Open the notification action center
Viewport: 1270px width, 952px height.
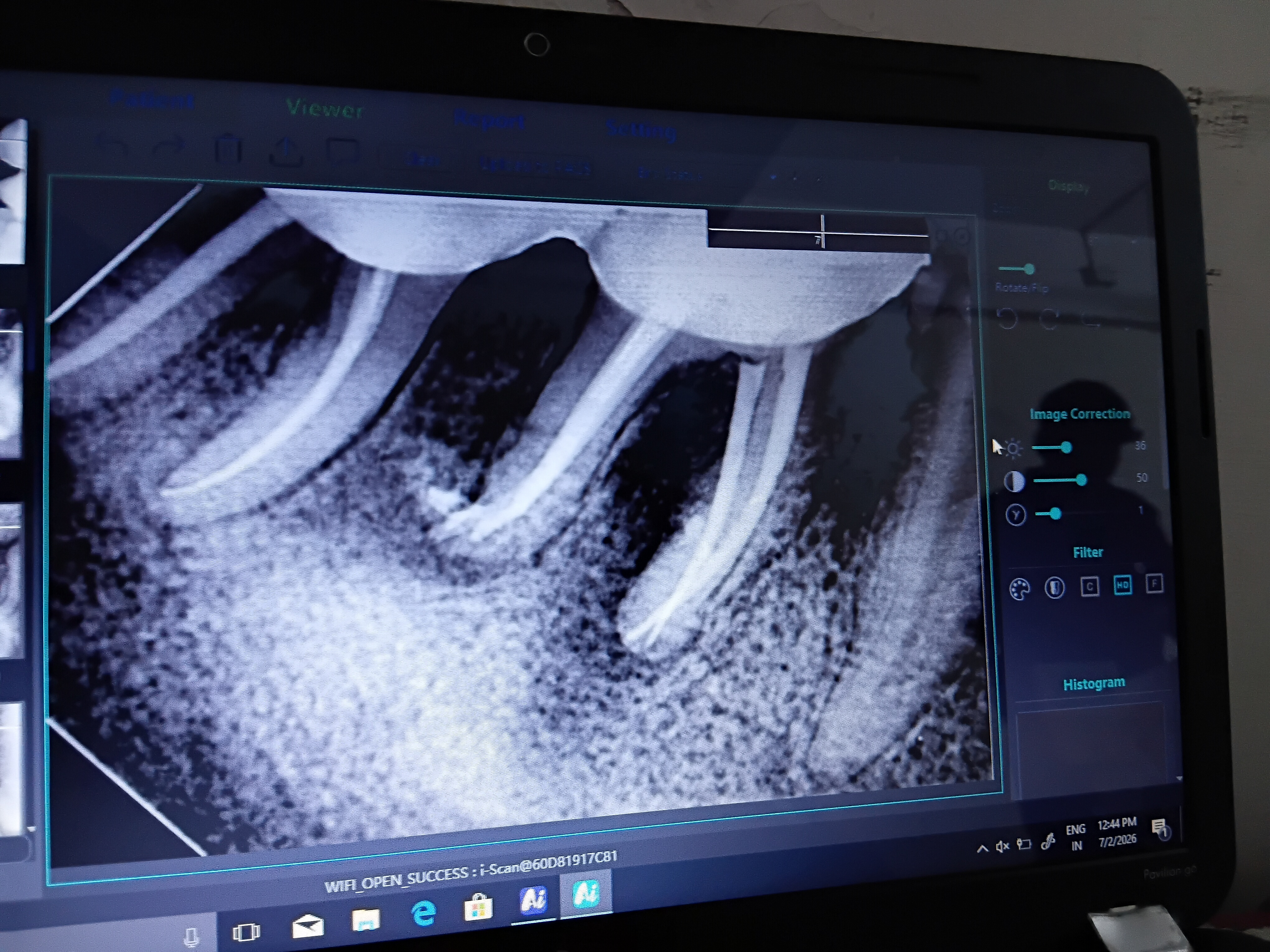[1160, 828]
